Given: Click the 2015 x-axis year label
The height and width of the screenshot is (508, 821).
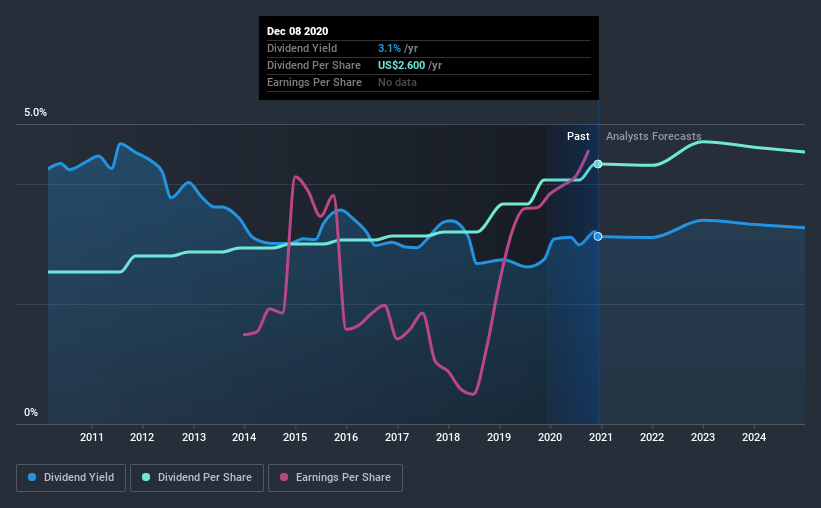Looking at the screenshot, I should (x=295, y=437).
